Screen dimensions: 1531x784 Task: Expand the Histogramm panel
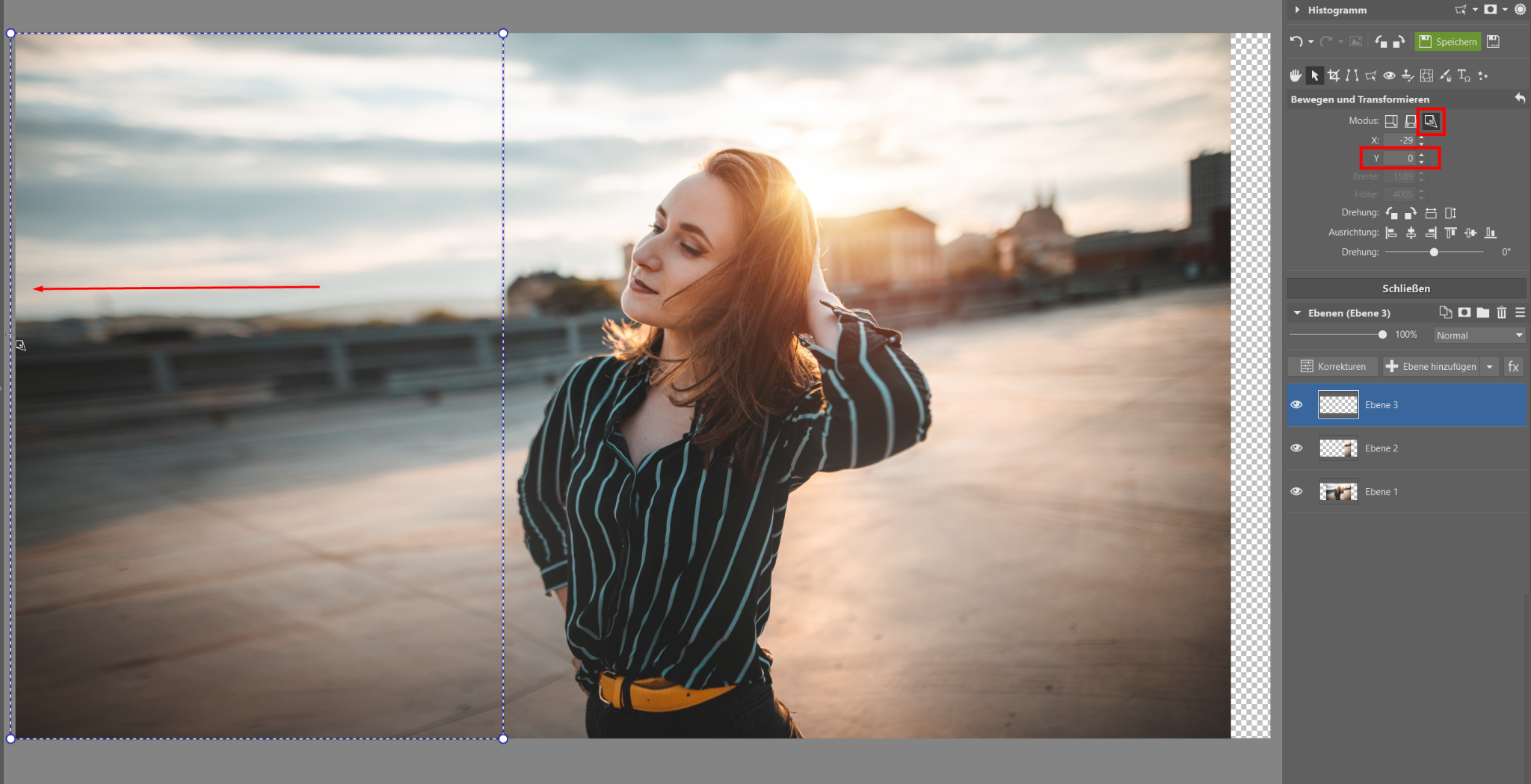pyautogui.click(x=1297, y=10)
